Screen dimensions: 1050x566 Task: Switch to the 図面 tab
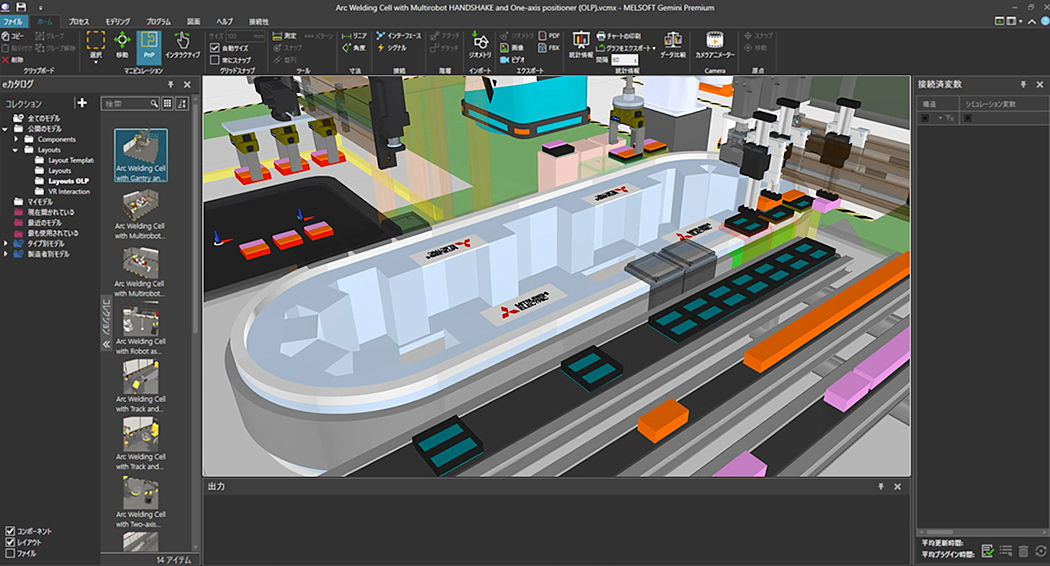pyautogui.click(x=194, y=21)
